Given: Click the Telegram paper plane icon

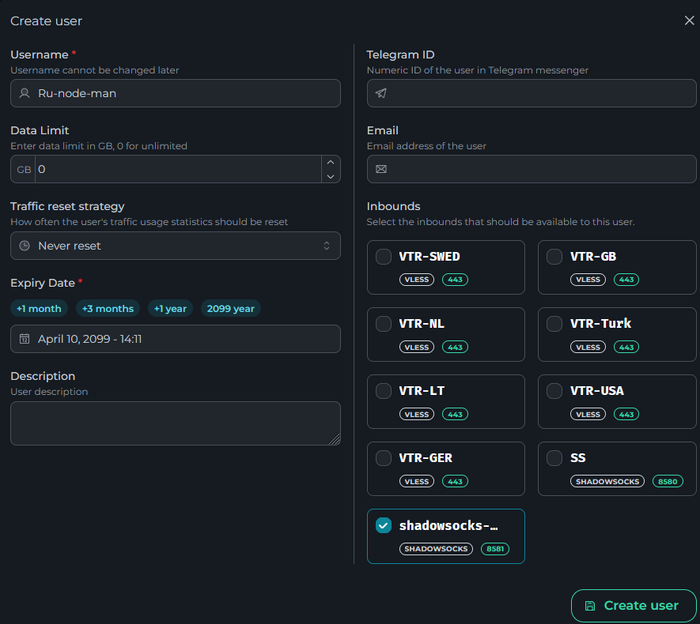Looking at the screenshot, I should click(x=381, y=93).
